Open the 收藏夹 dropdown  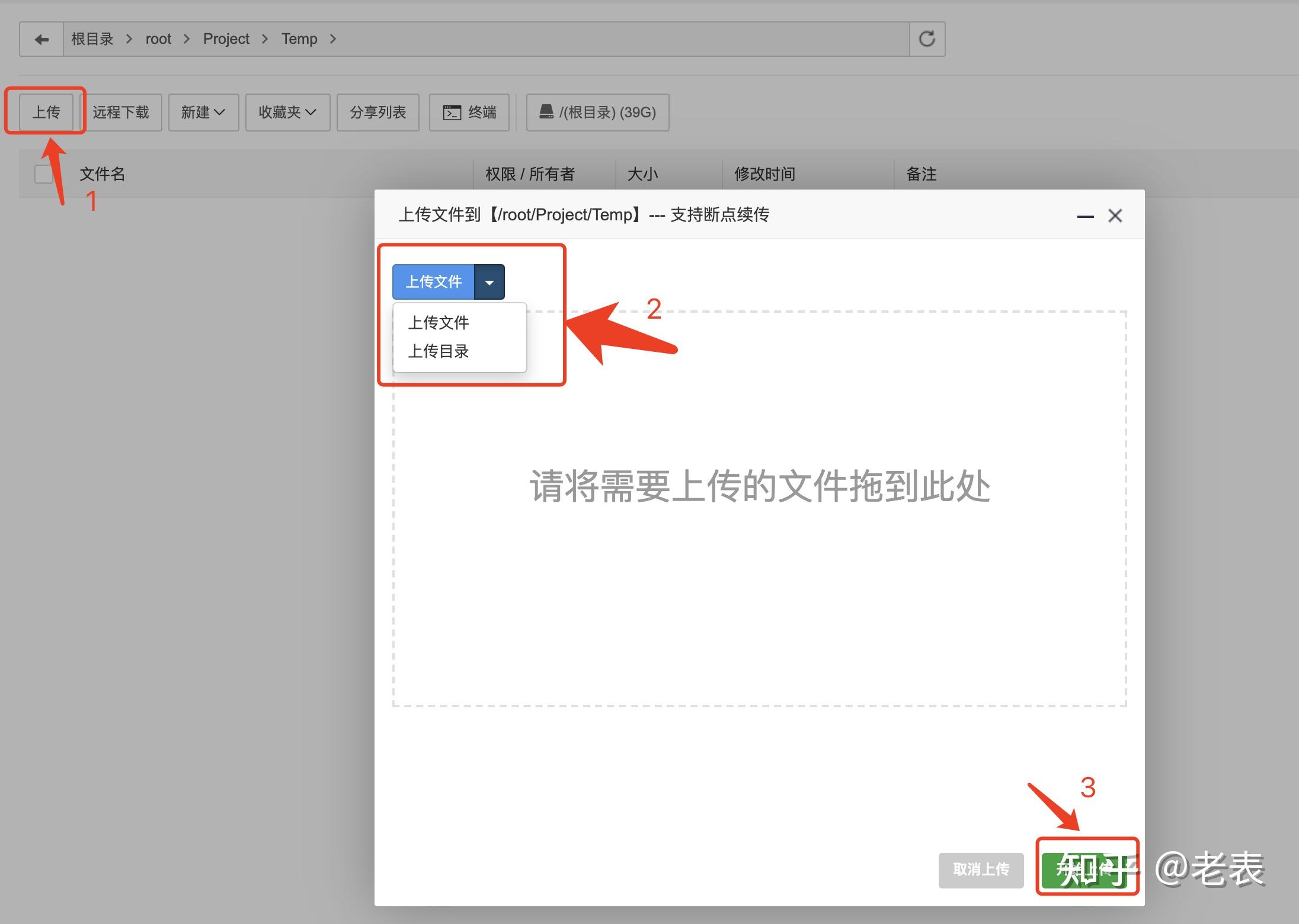click(287, 112)
